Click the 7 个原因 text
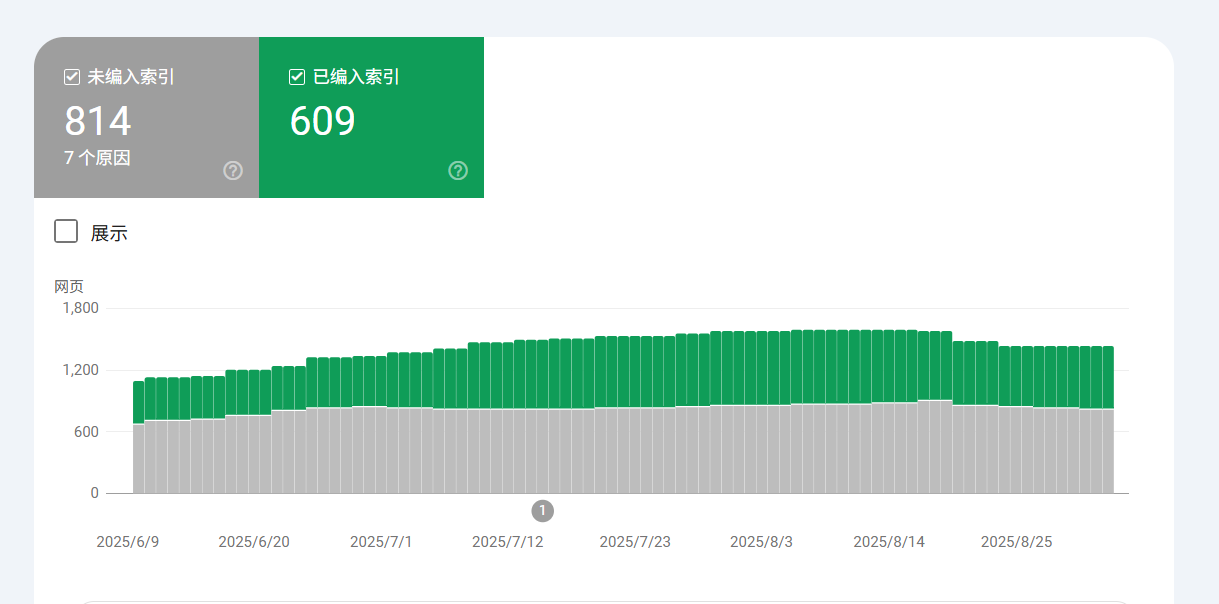Screen dimensions: 1219x604 (x=98, y=158)
